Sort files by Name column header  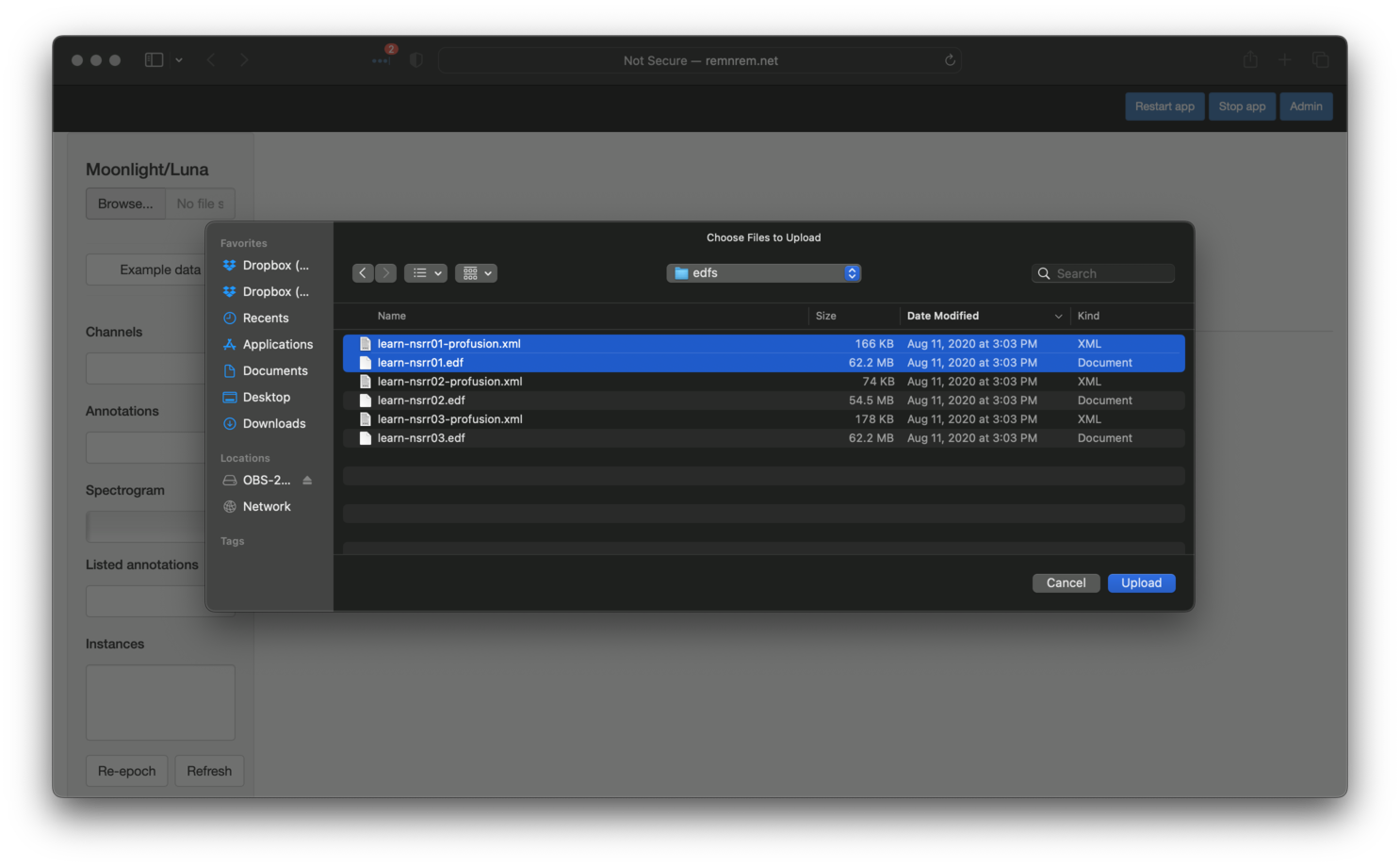392,317
